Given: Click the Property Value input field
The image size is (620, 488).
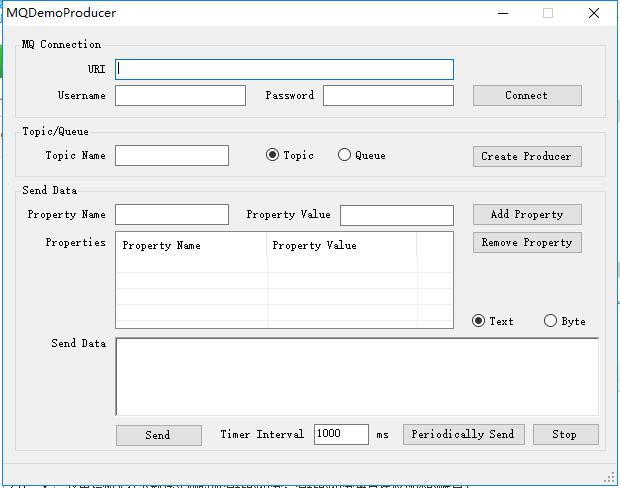Looking at the screenshot, I should pos(397,216).
